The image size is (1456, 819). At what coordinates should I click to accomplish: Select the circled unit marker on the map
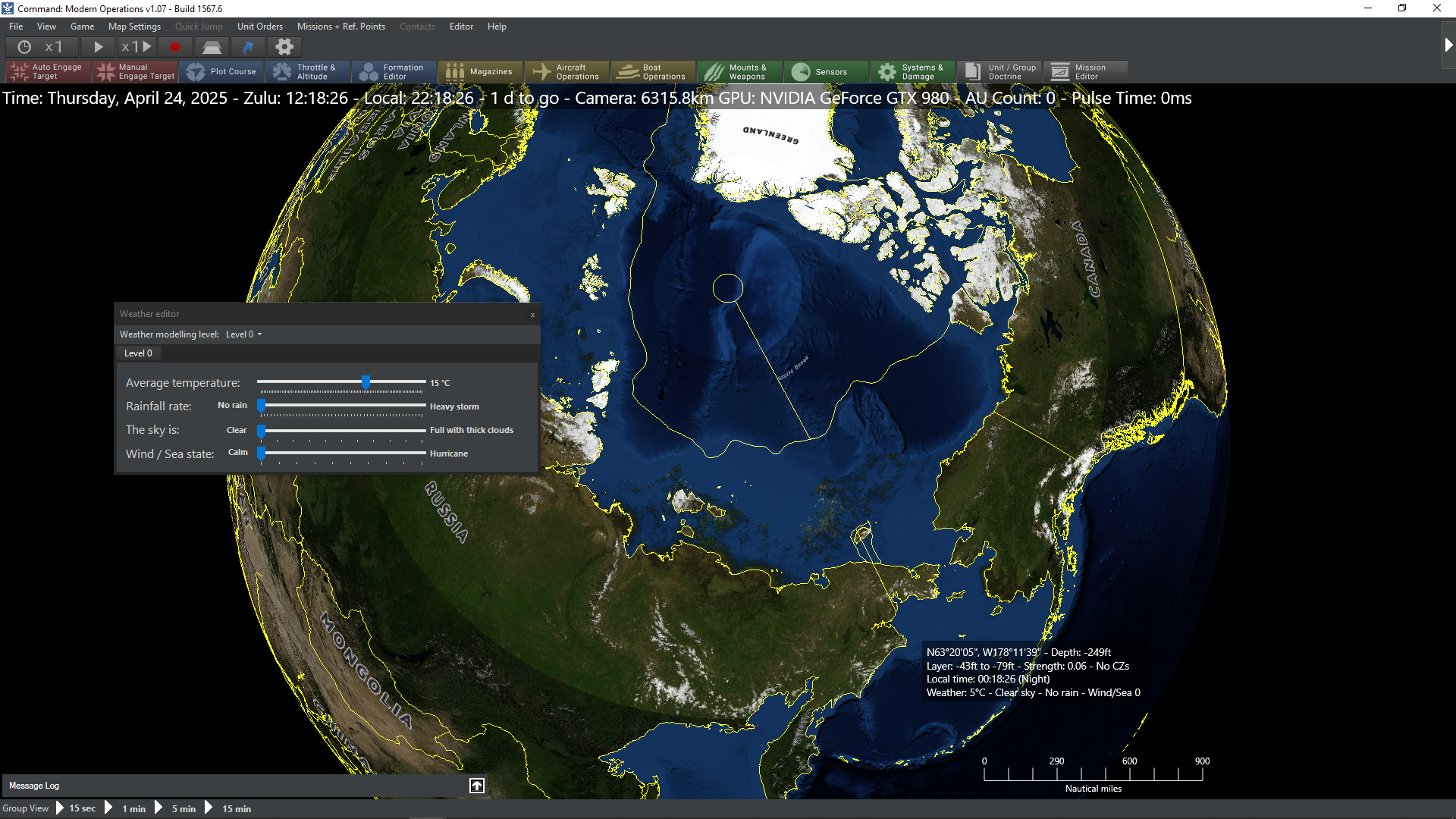tap(728, 288)
